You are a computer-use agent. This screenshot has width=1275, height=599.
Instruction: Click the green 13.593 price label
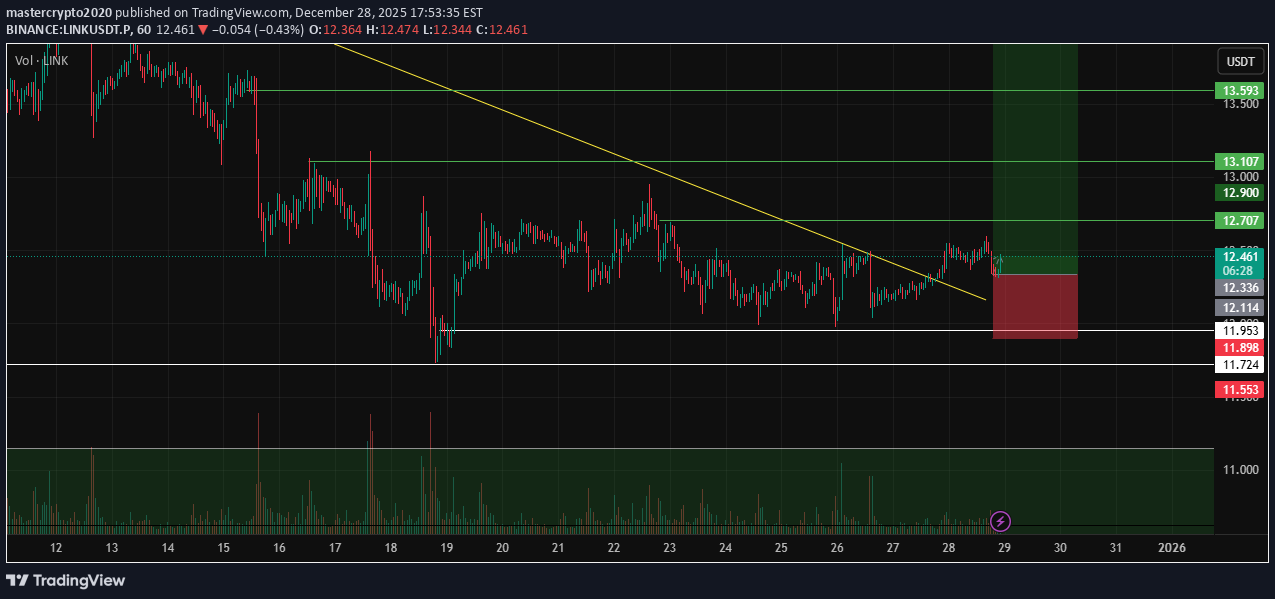click(1239, 91)
